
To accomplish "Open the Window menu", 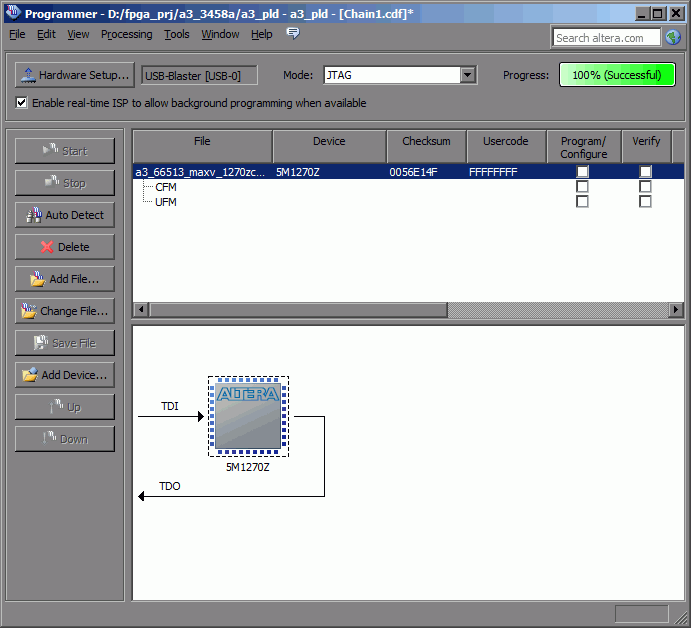I will click(x=220, y=34).
